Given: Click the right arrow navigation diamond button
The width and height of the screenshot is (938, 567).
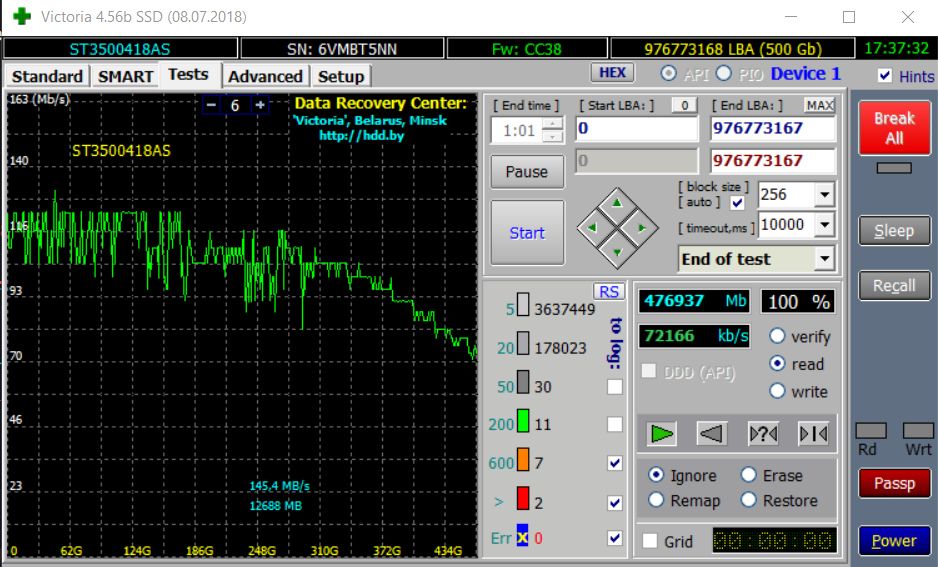Looking at the screenshot, I should pyautogui.click(x=642, y=228).
